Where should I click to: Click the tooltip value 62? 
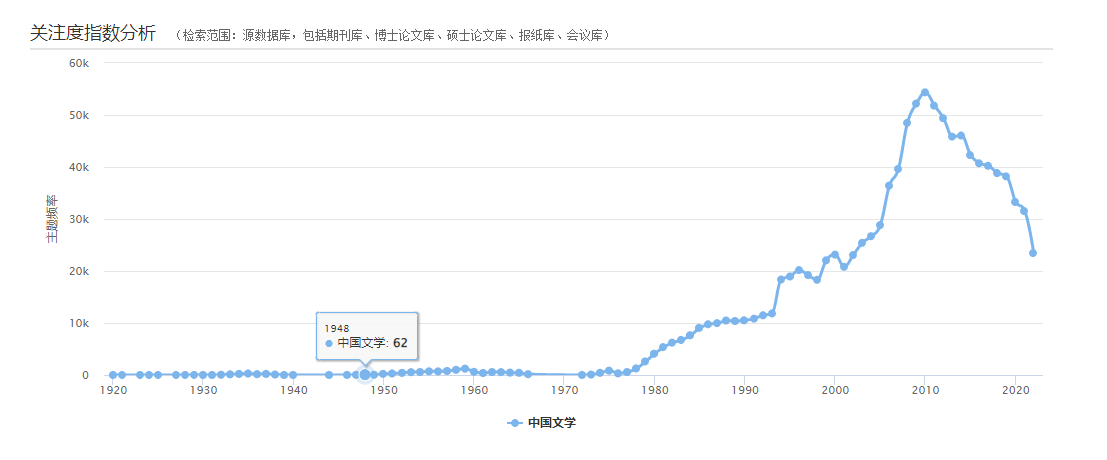coord(400,343)
